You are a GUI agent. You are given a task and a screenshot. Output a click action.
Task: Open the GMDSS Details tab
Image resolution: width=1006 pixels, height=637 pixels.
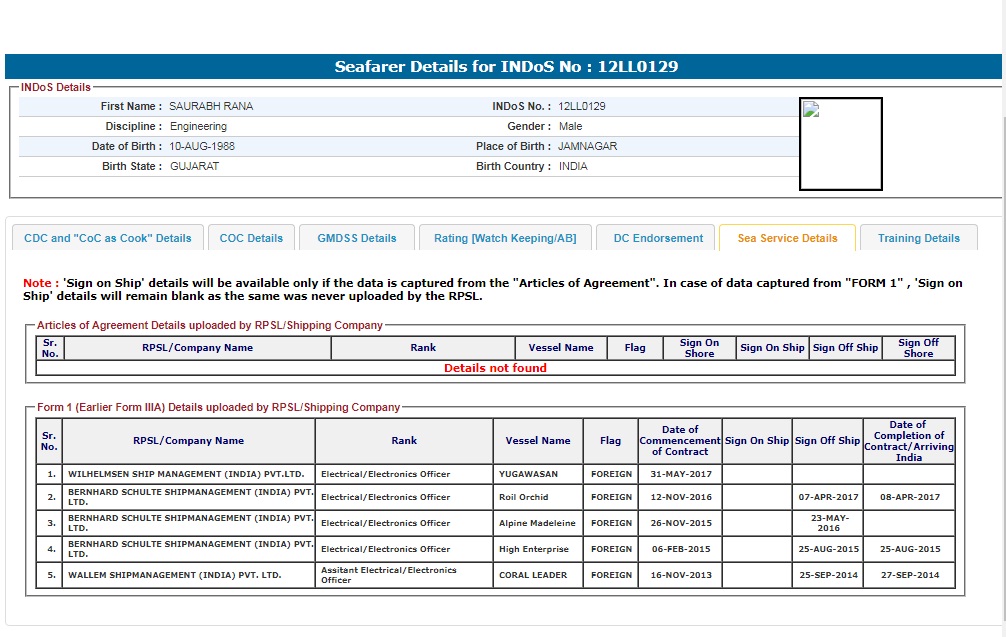click(357, 238)
